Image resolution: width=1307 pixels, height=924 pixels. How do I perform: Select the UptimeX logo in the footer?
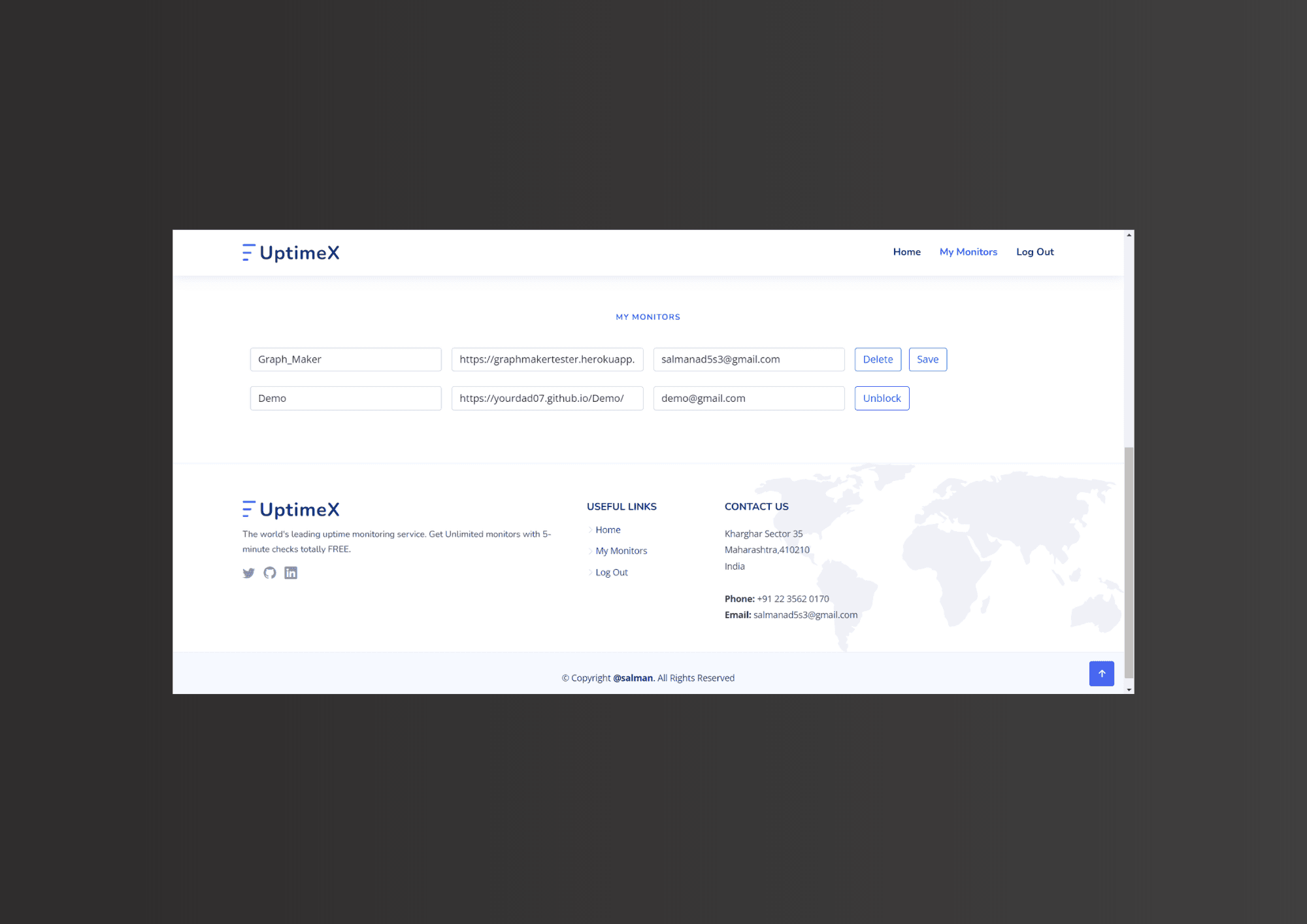pos(290,509)
